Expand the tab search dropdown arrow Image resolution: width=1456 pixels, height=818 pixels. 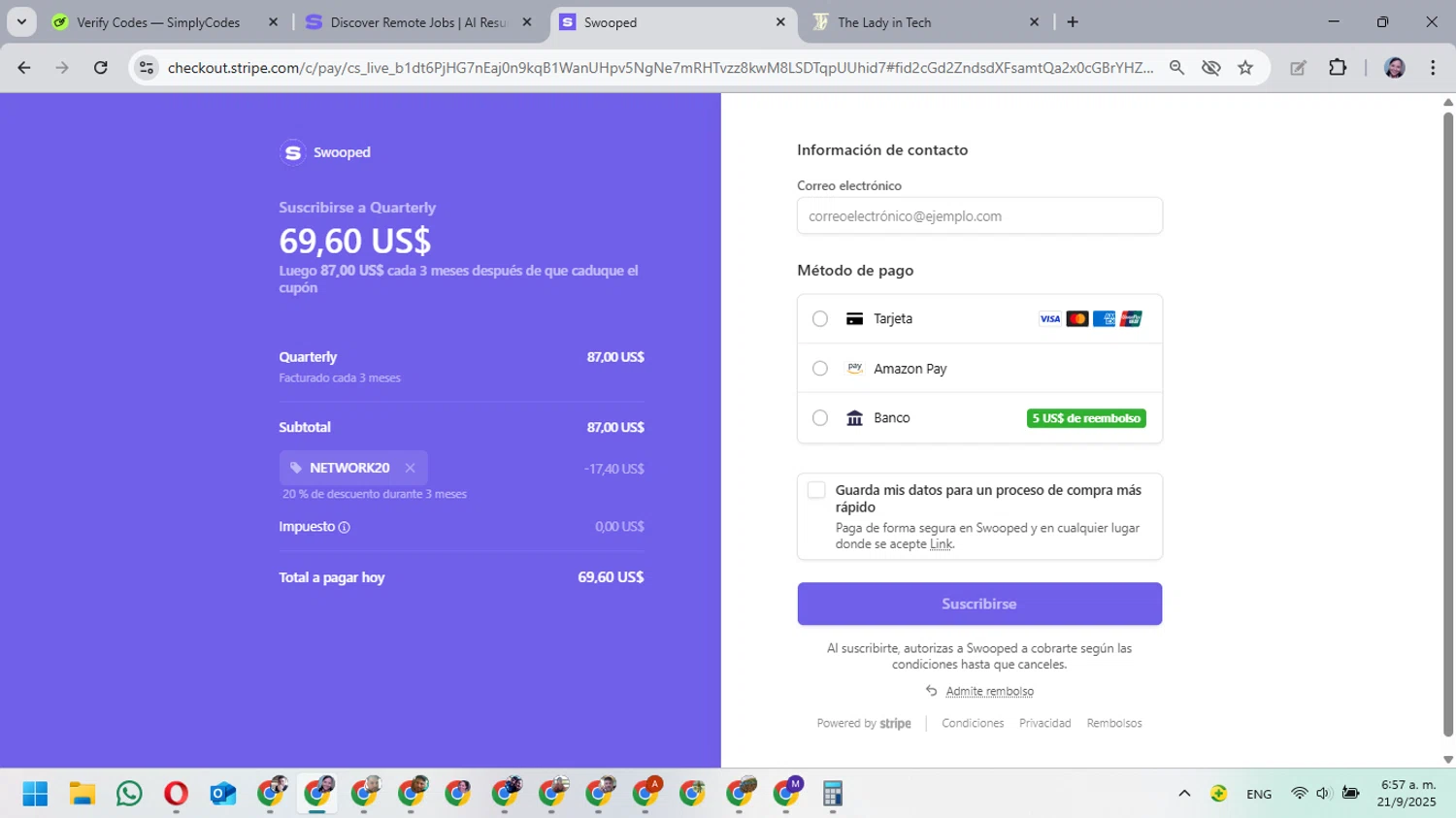21,22
